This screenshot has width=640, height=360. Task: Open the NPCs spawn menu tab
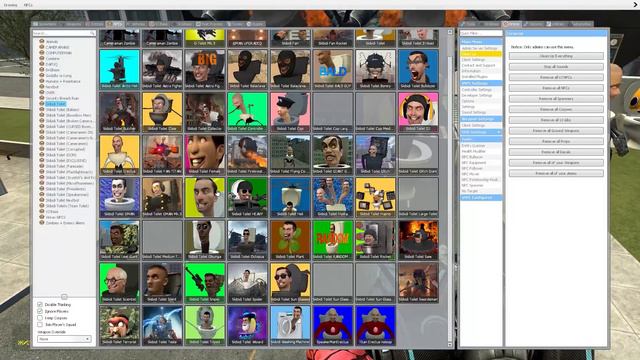(x=115, y=24)
